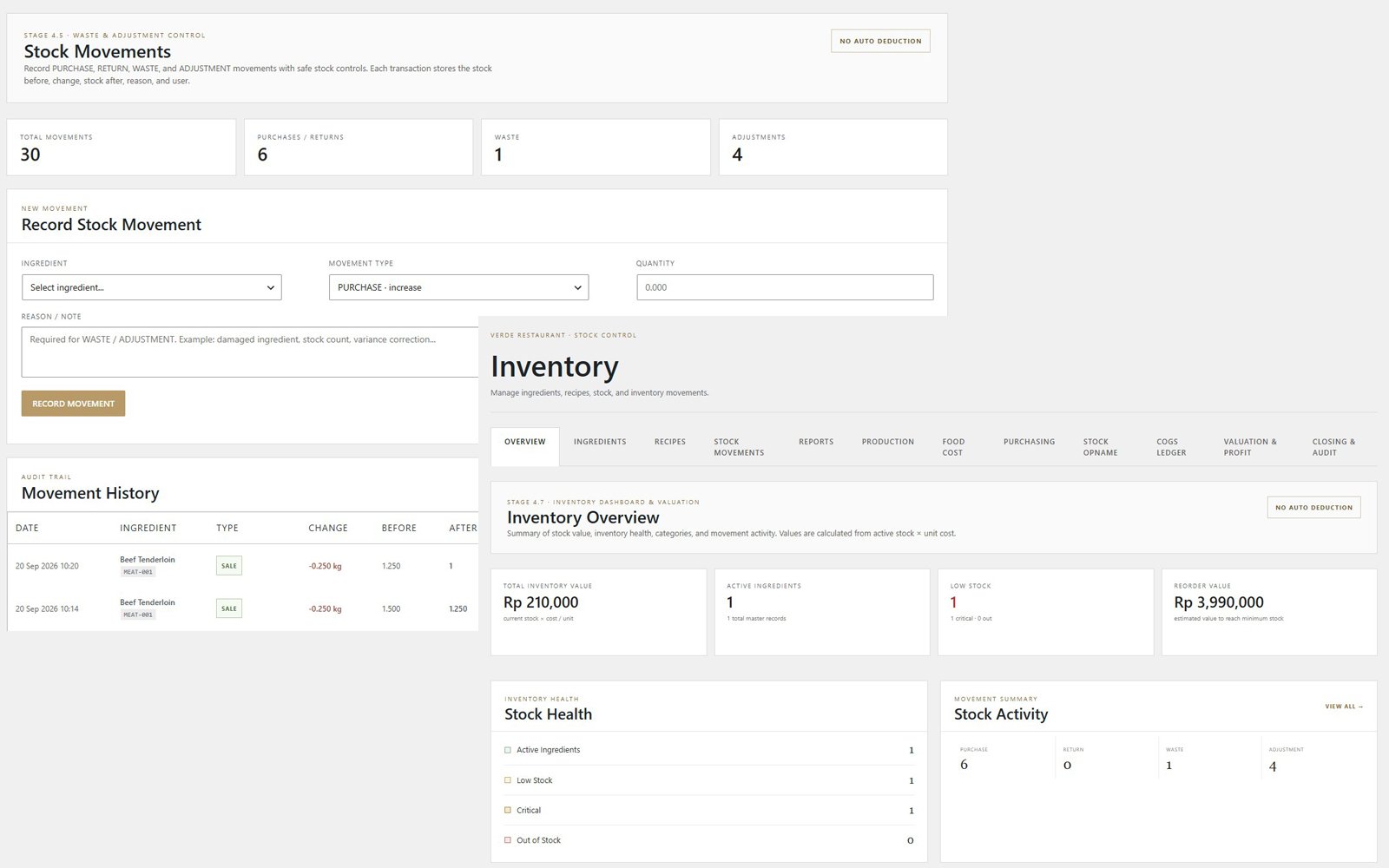The height and width of the screenshot is (868, 1389).
Task: Click the TYPE column header
Action: pos(227,528)
